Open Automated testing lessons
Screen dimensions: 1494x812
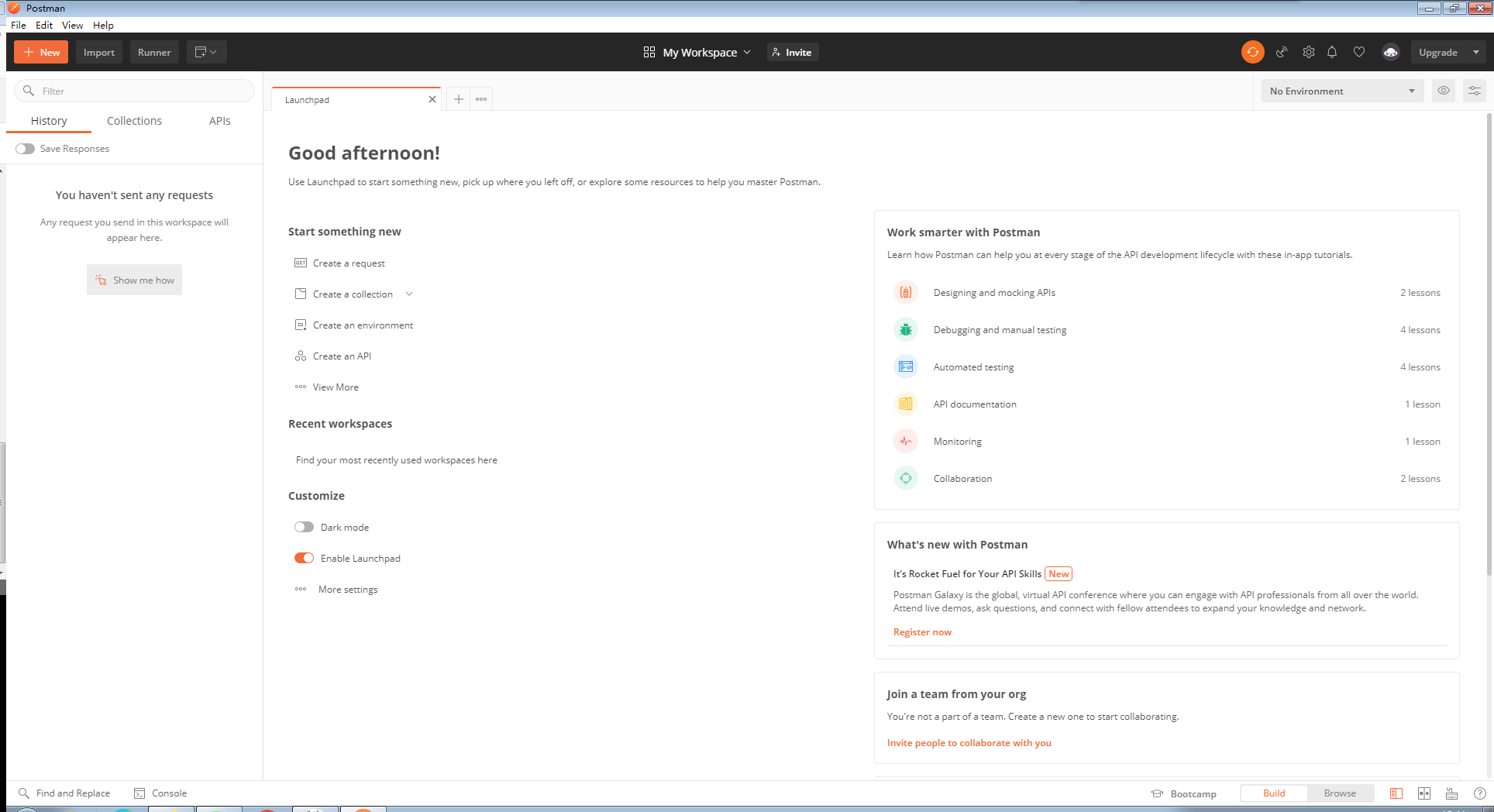[1166, 366]
